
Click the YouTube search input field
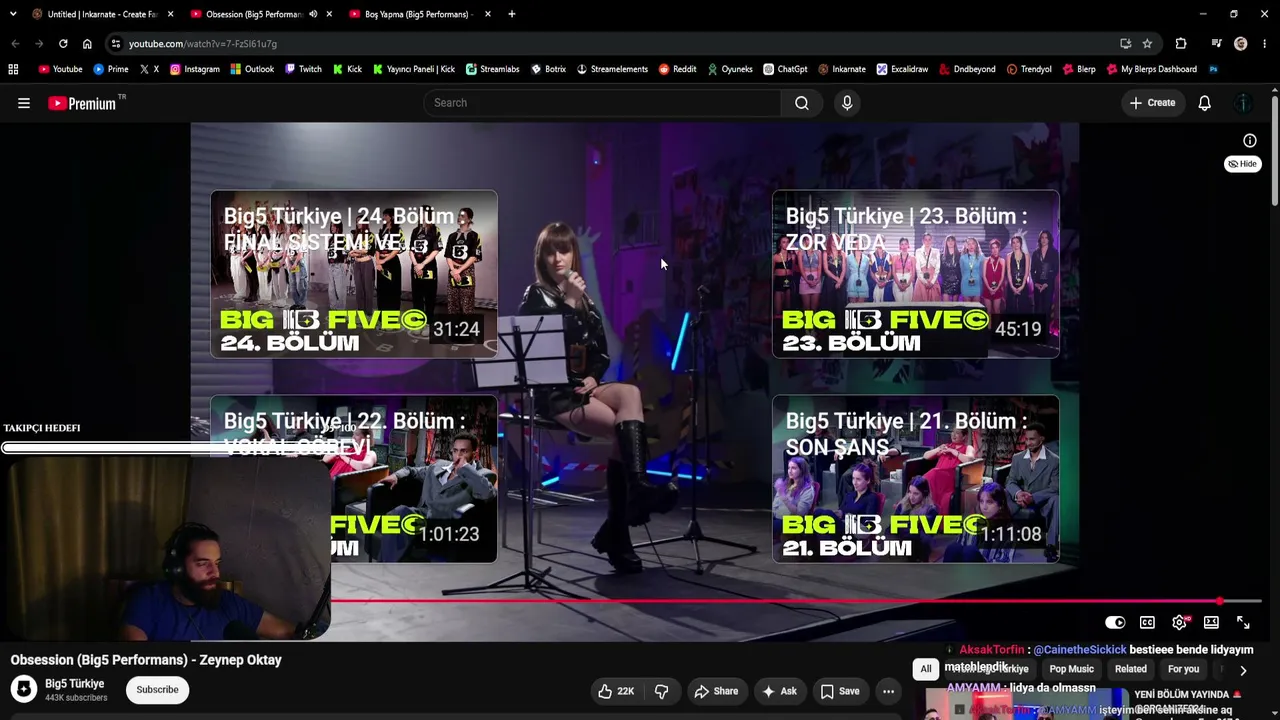click(603, 103)
